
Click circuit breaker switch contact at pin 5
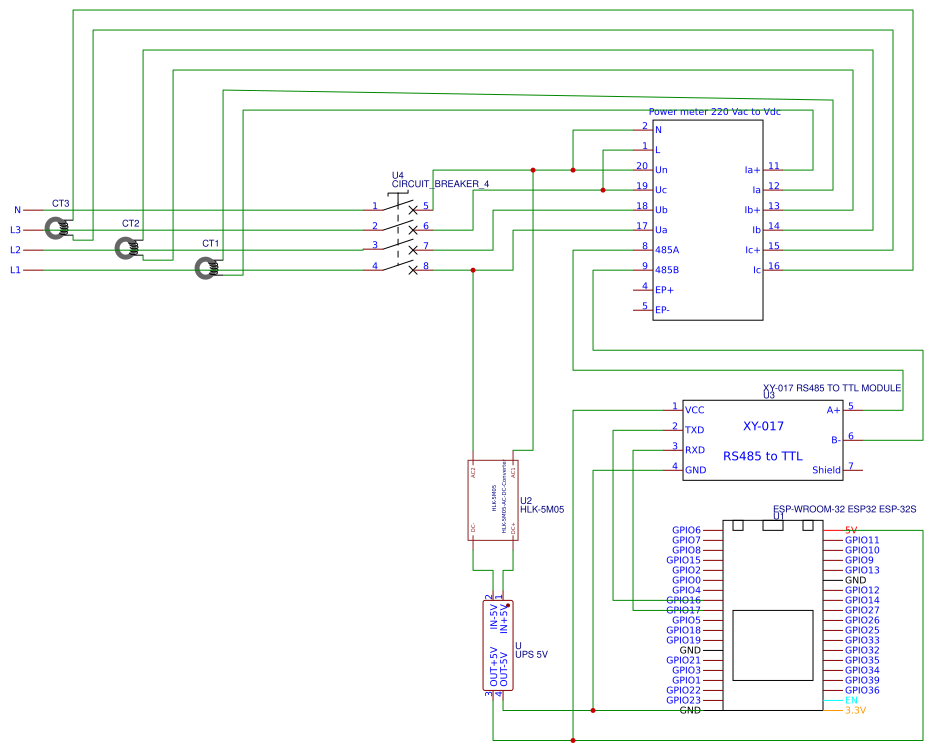tap(413, 210)
